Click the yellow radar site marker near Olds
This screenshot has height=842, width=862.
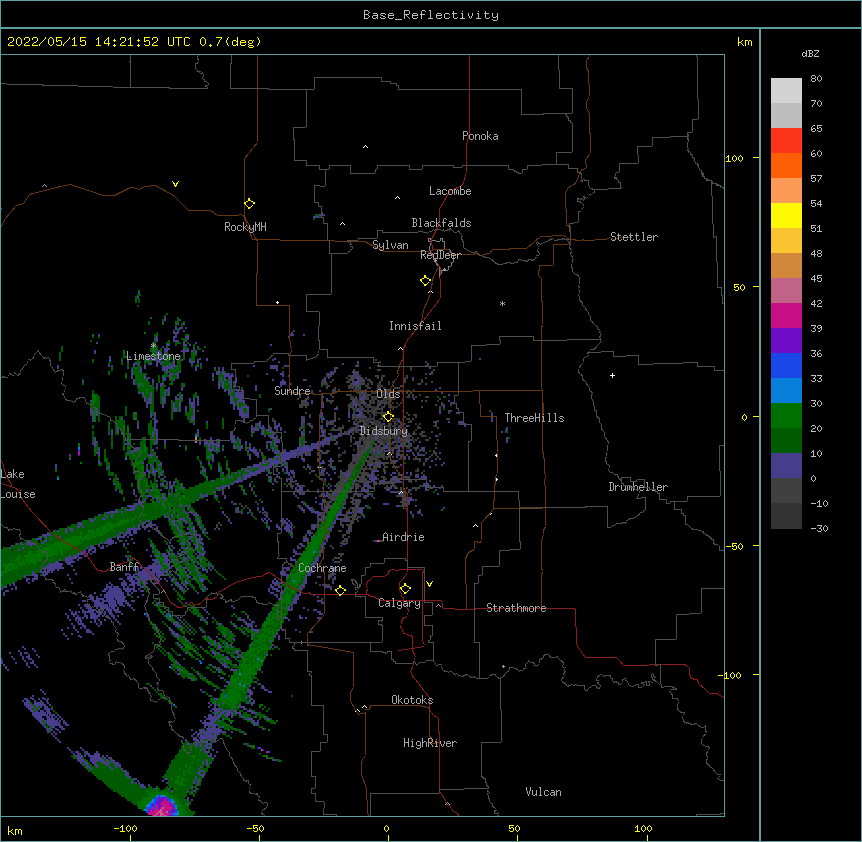pos(389,417)
